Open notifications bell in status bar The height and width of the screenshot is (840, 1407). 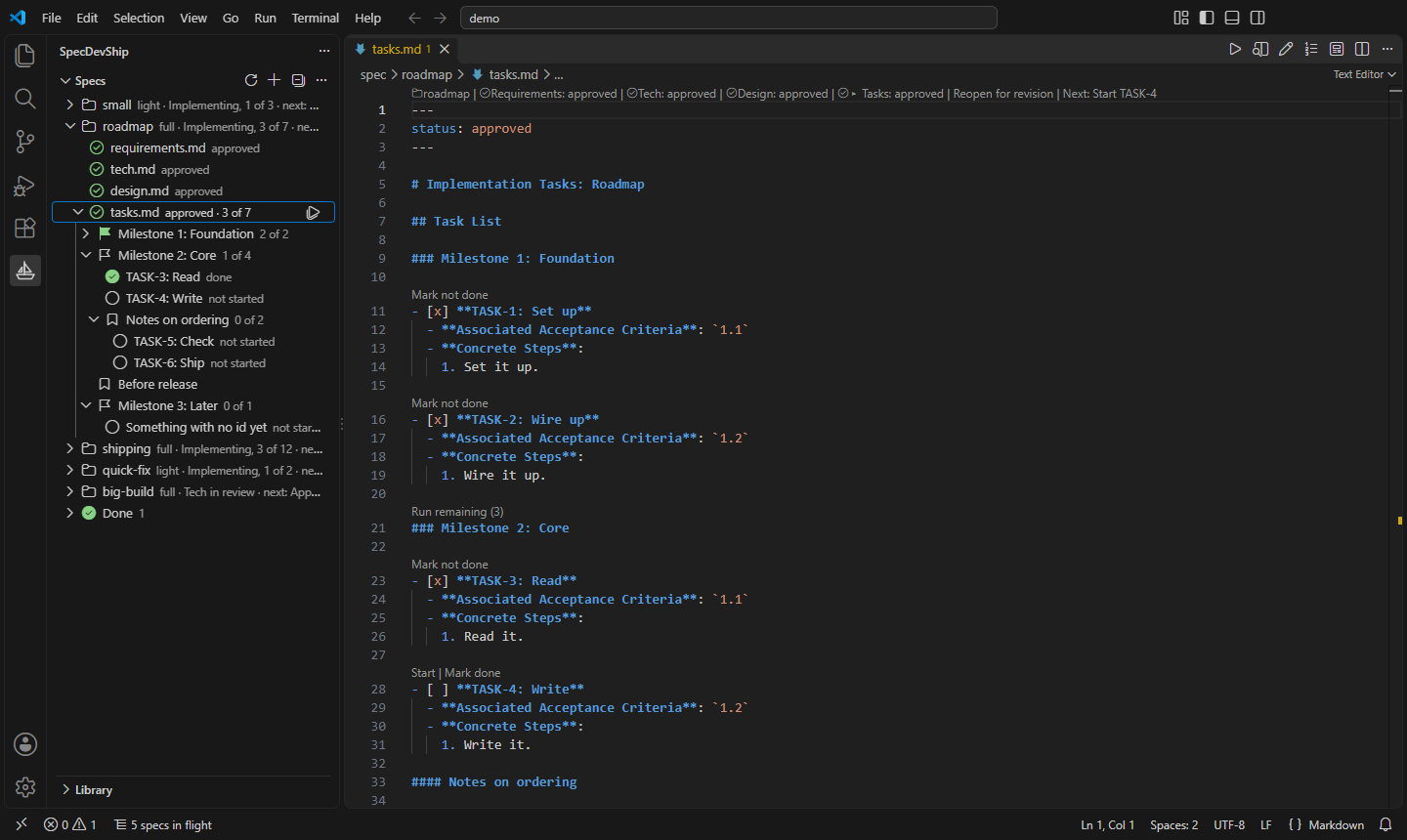(x=1386, y=825)
